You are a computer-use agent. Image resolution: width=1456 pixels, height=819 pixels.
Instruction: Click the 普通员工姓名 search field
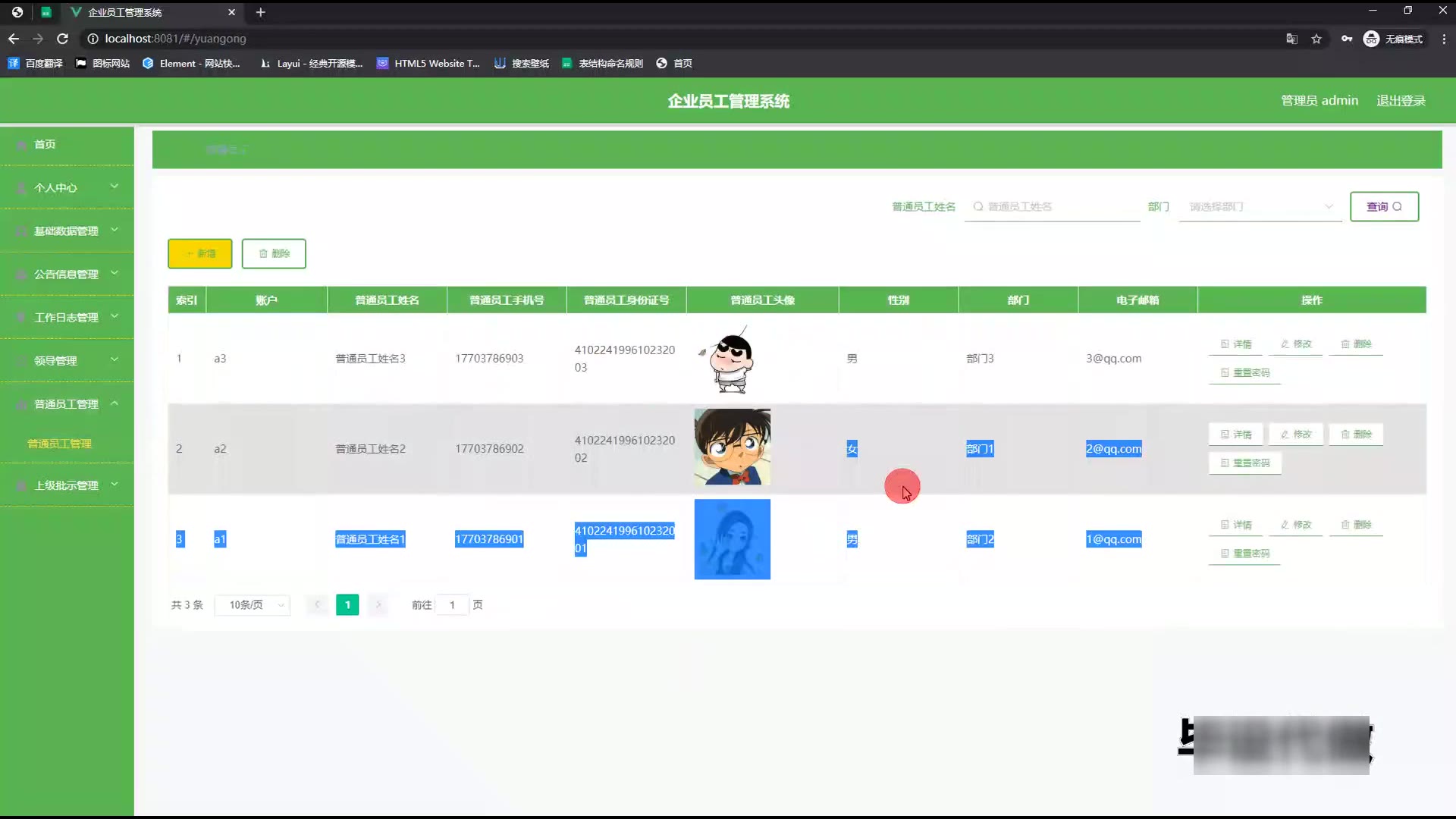1054,206
